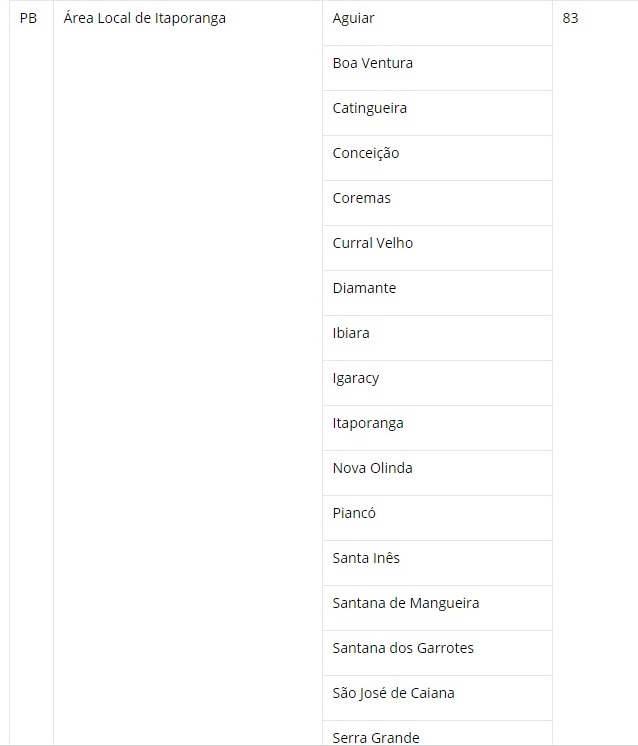
Task: Click Santana de Mangueira
Action: pyautogui.click(x=406, y=603)
